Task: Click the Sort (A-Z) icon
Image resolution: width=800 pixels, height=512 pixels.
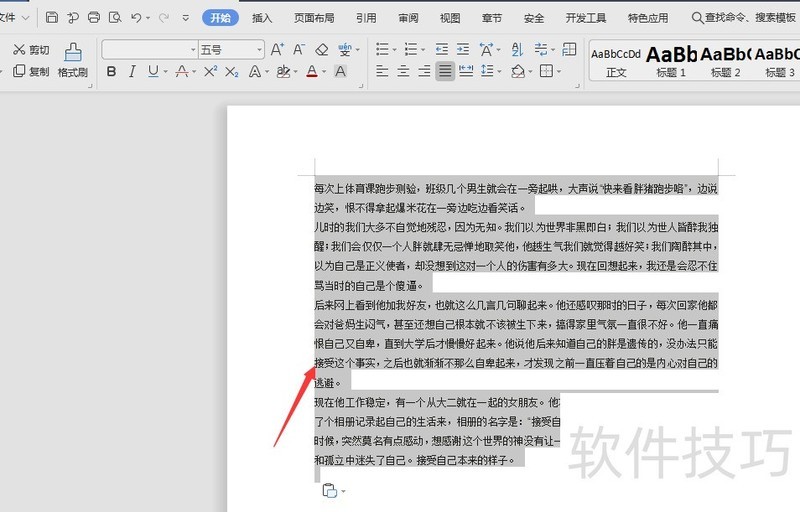Action: 517,49
